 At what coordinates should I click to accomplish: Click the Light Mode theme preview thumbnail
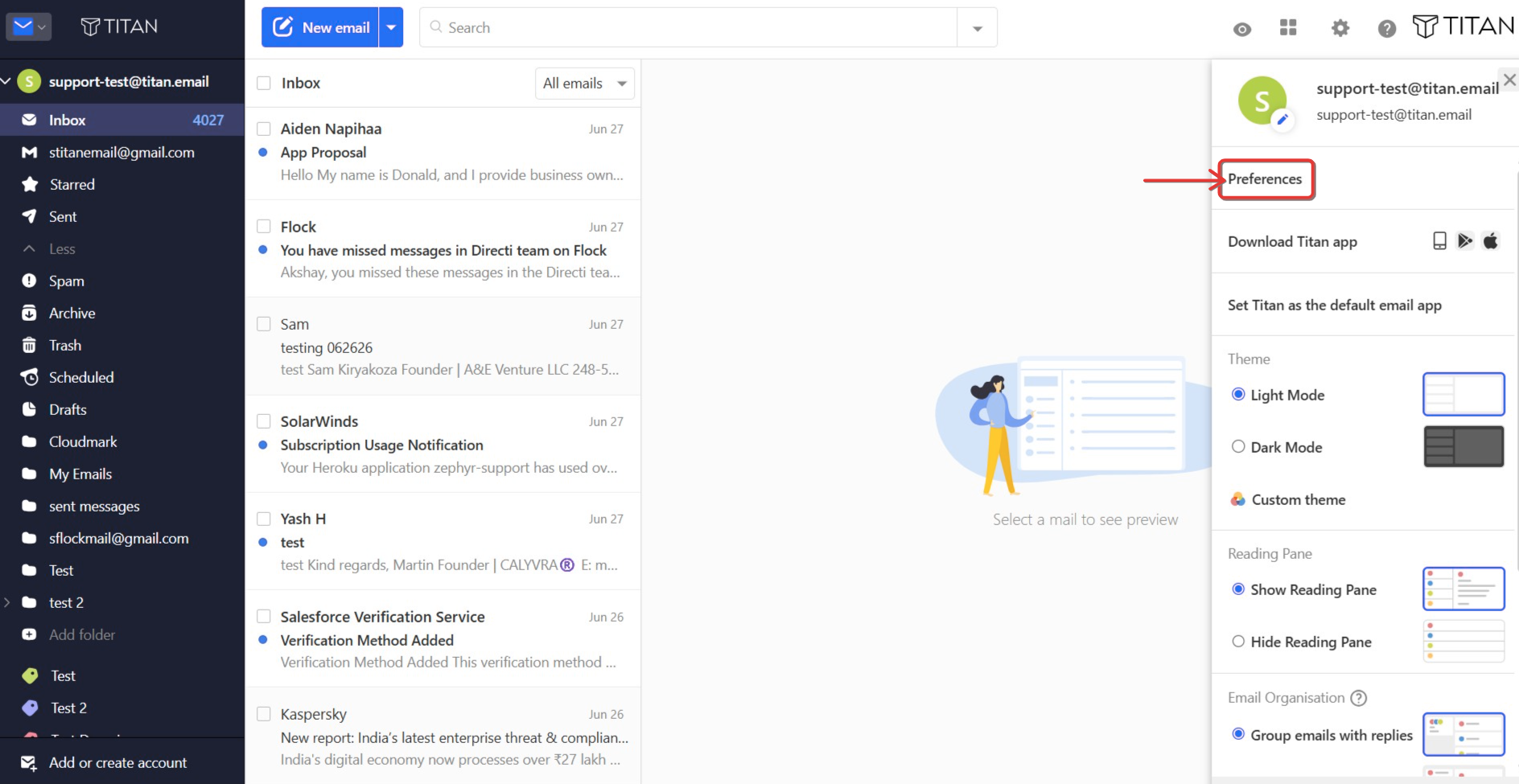coord(1463,394)
